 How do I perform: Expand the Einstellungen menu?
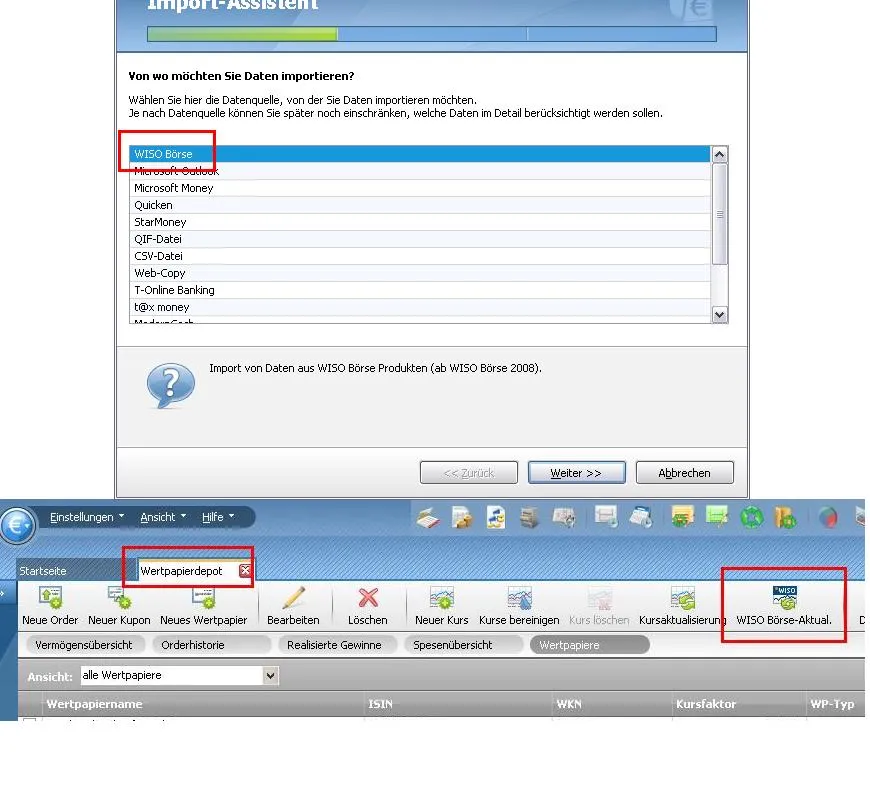(87, 517)
